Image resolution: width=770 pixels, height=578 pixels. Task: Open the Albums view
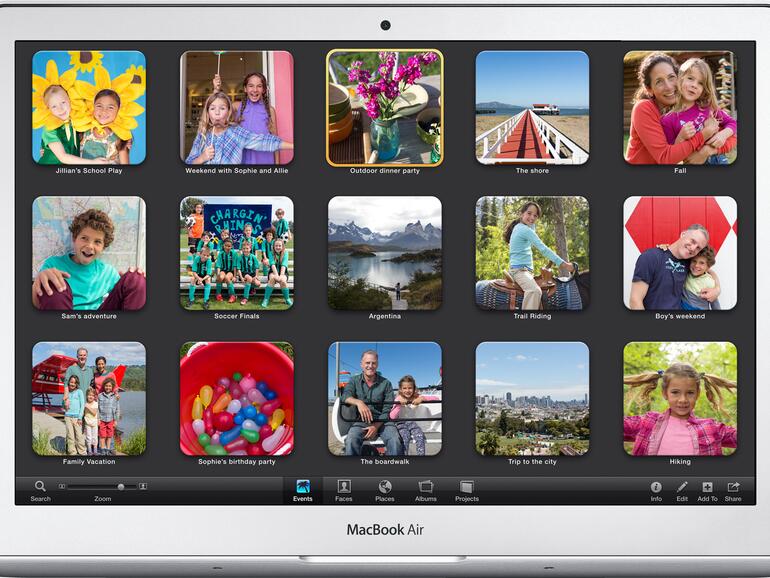pos(426,491)
